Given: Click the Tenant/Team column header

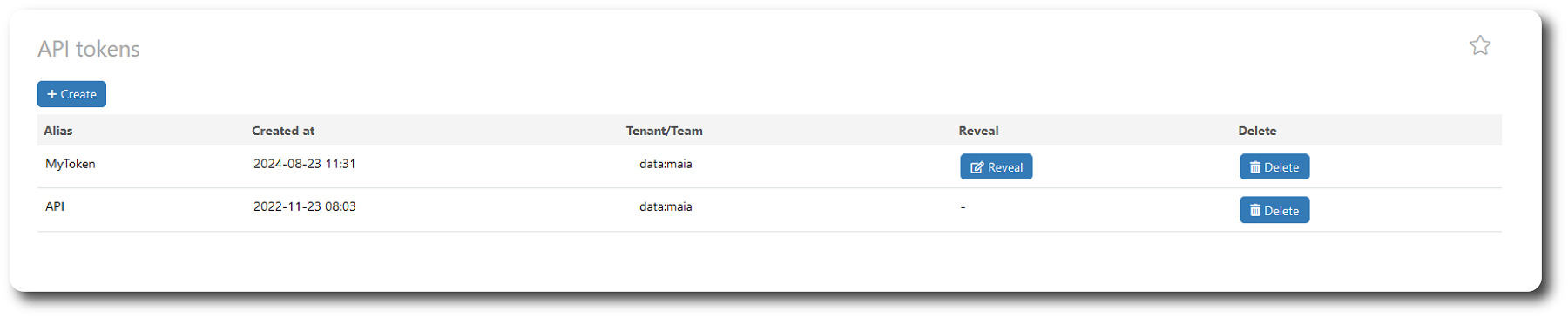Looking at the screenshot, I should pos(664,131).
